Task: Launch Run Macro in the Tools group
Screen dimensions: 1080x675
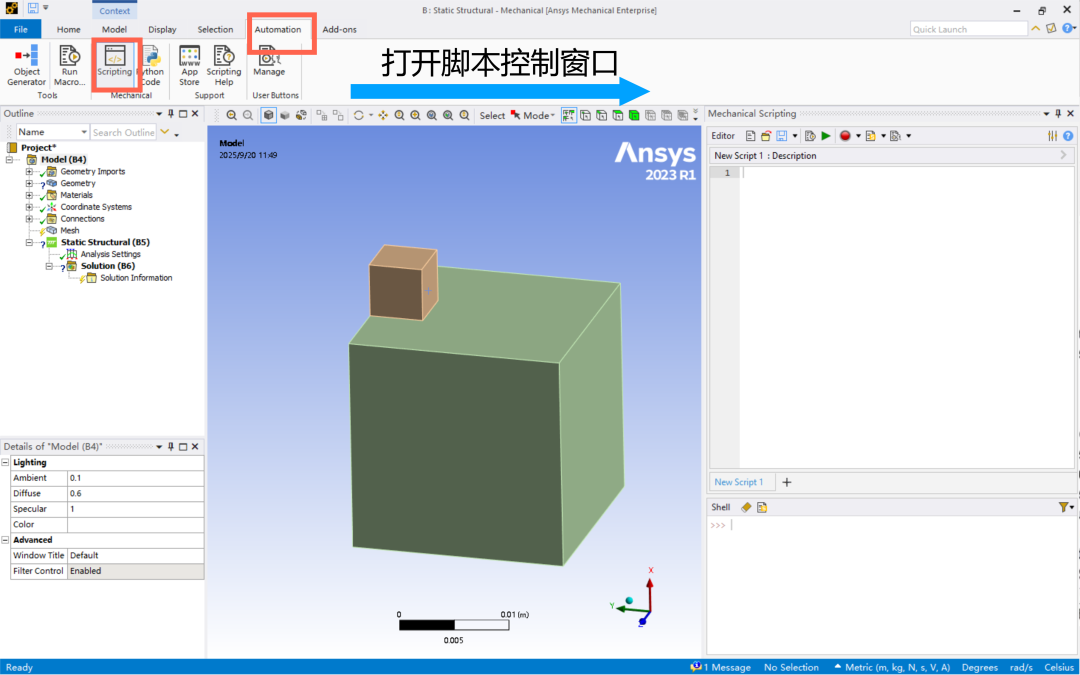Action: click(69, 64)
